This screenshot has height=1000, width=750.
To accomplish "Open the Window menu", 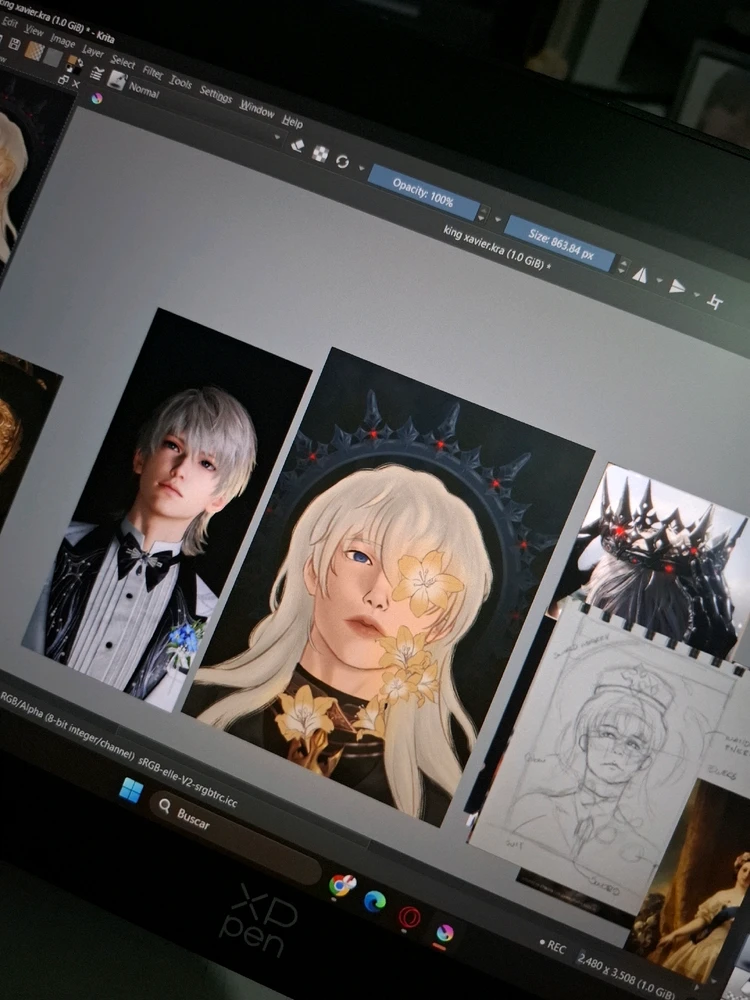I will tap(256, 109).
